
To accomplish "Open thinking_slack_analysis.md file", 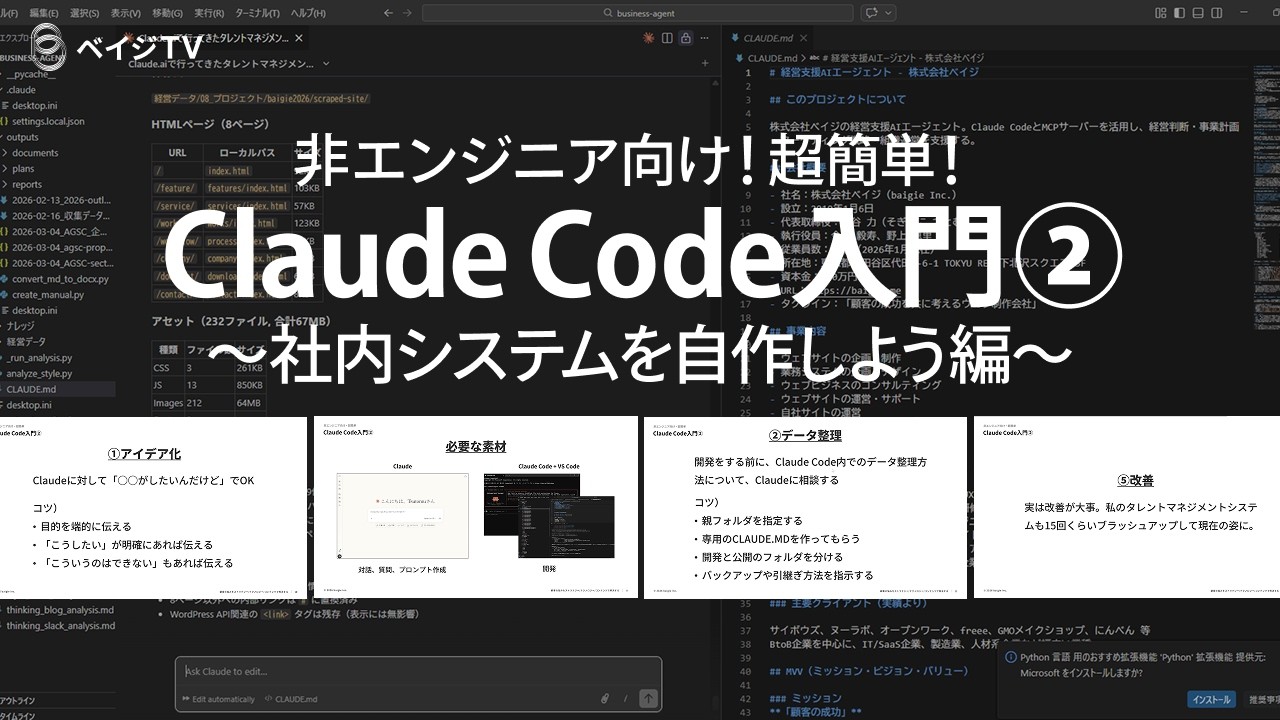I will pyautogui.click(x=60, y=625).
